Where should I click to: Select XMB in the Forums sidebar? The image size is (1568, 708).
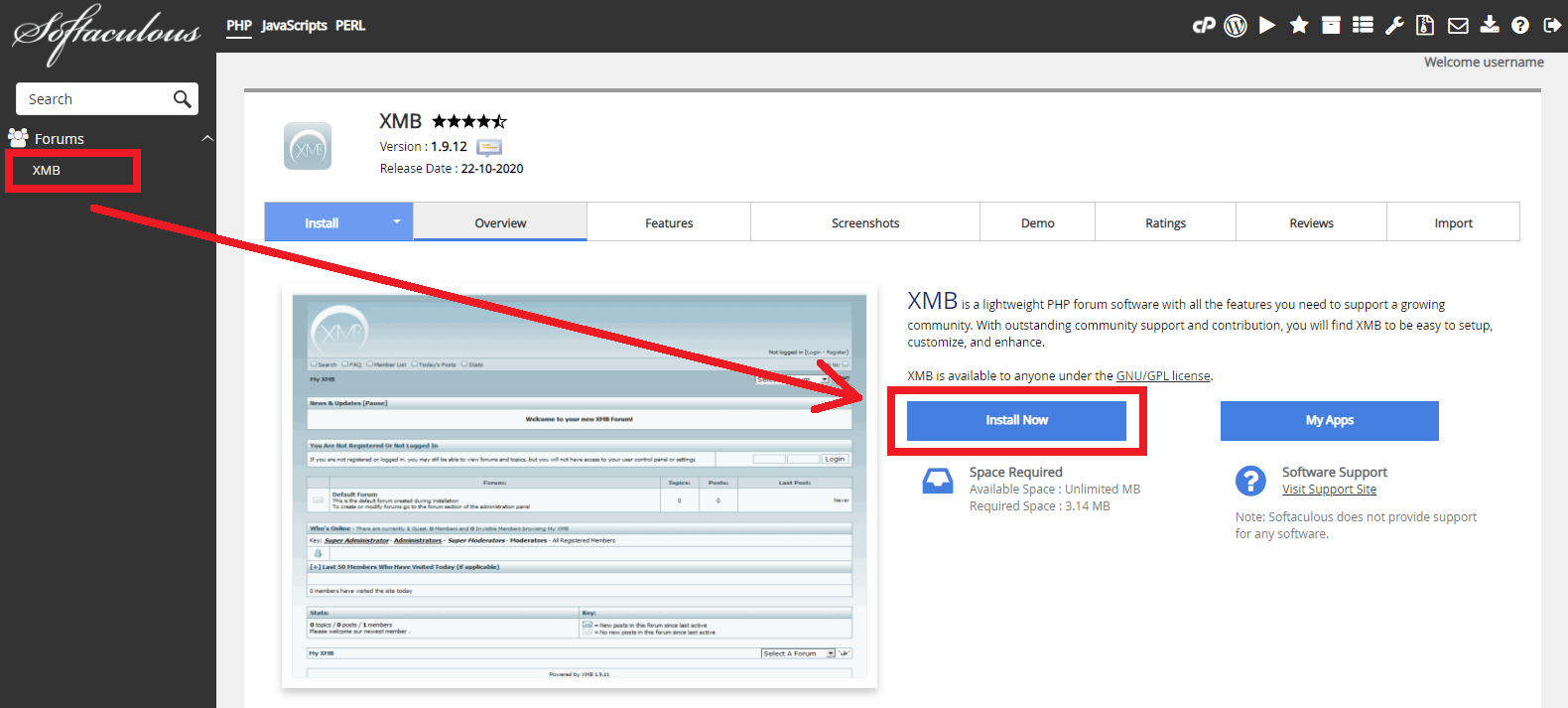pyautogui.click(x=47, y=171)
